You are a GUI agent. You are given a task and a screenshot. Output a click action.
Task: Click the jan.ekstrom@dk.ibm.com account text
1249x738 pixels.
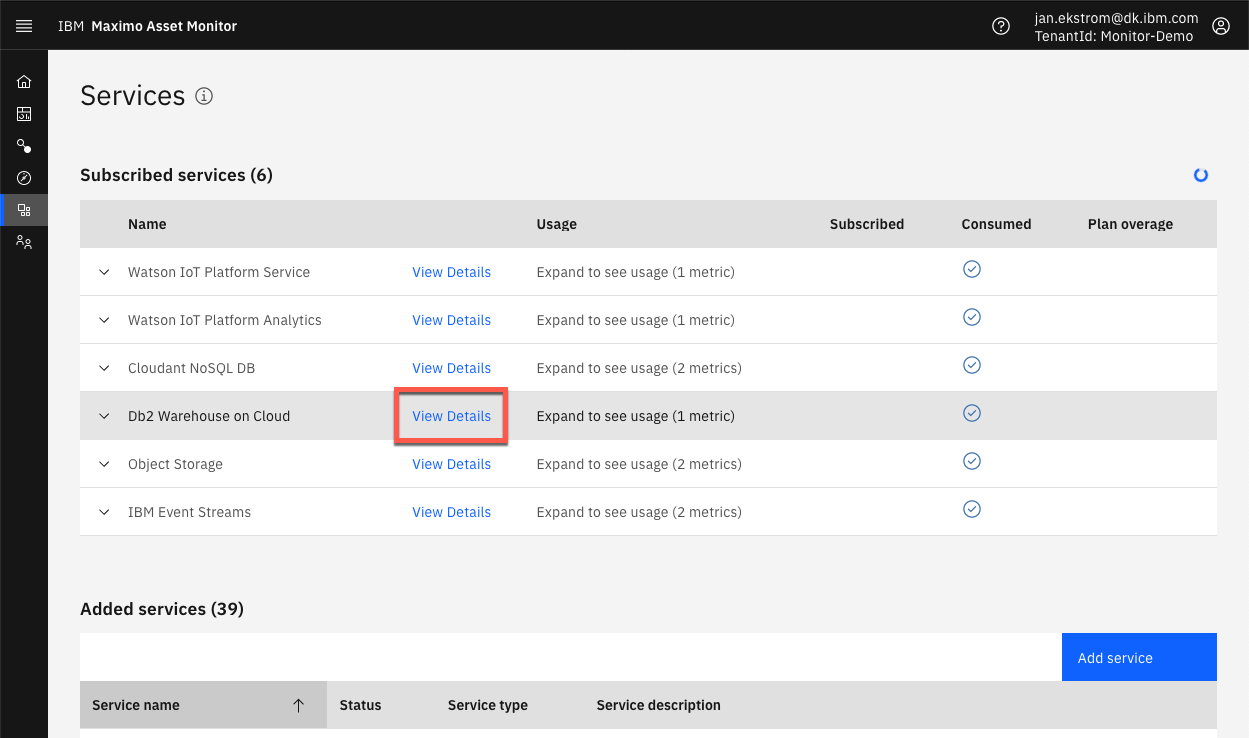(1116, 18)
